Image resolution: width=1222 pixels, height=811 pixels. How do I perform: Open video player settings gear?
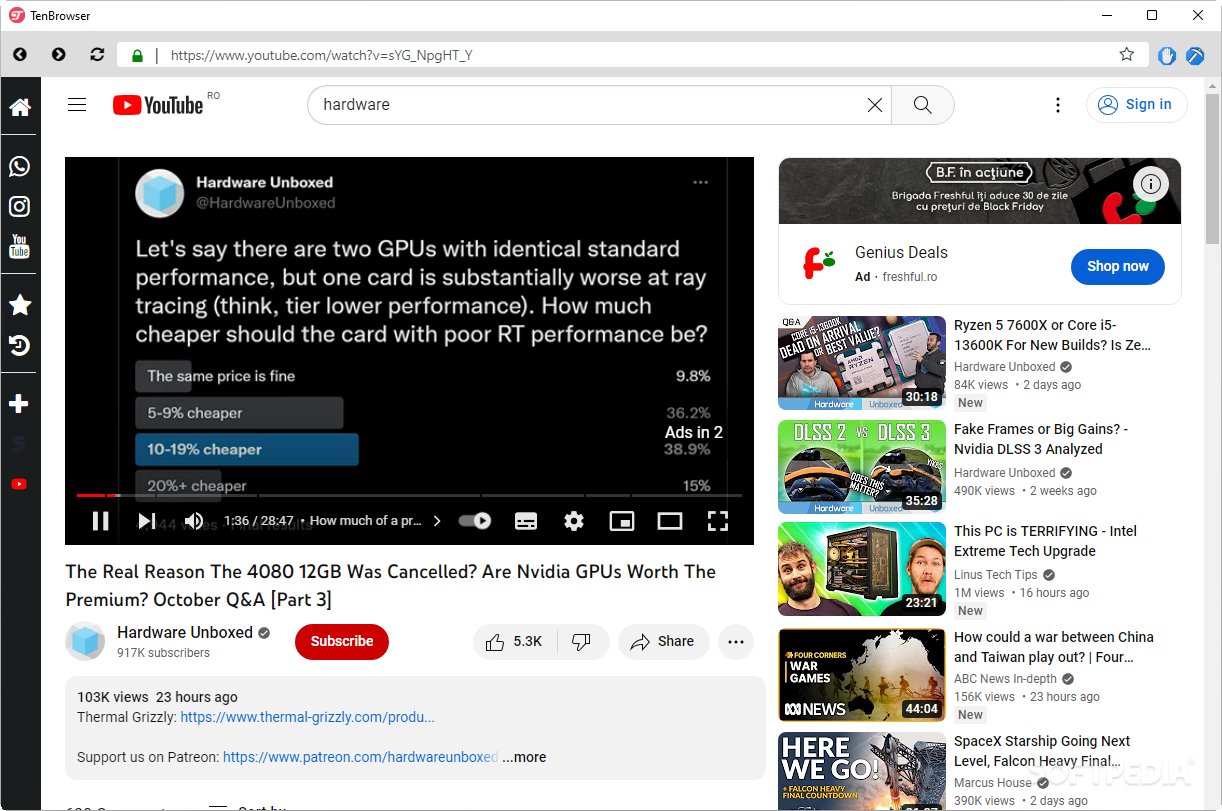[574, 520]
